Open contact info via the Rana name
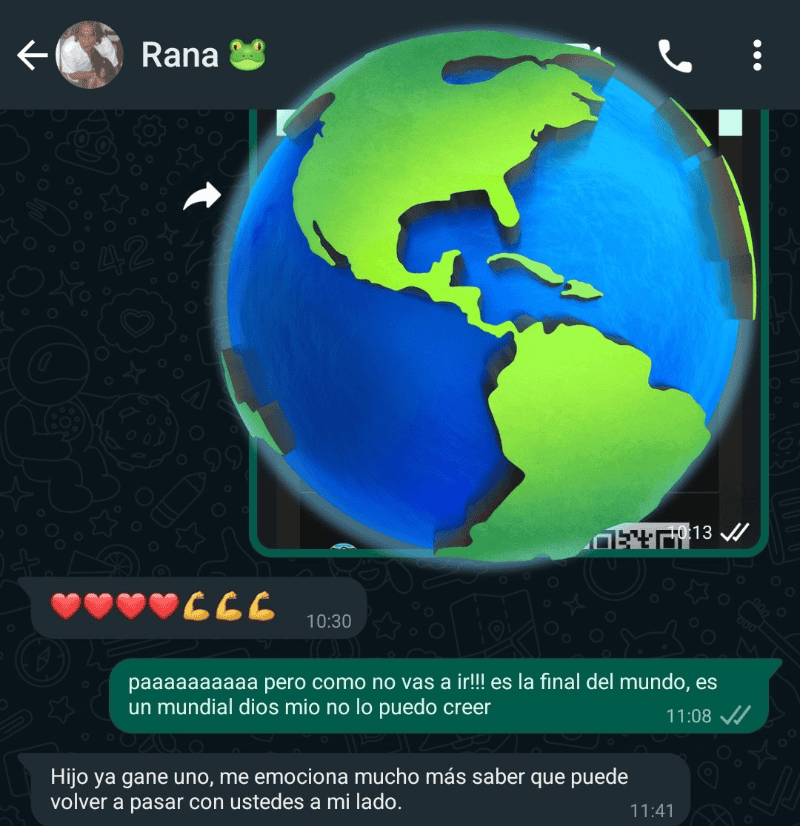800x826 pixels. click(x=180, y=55)
